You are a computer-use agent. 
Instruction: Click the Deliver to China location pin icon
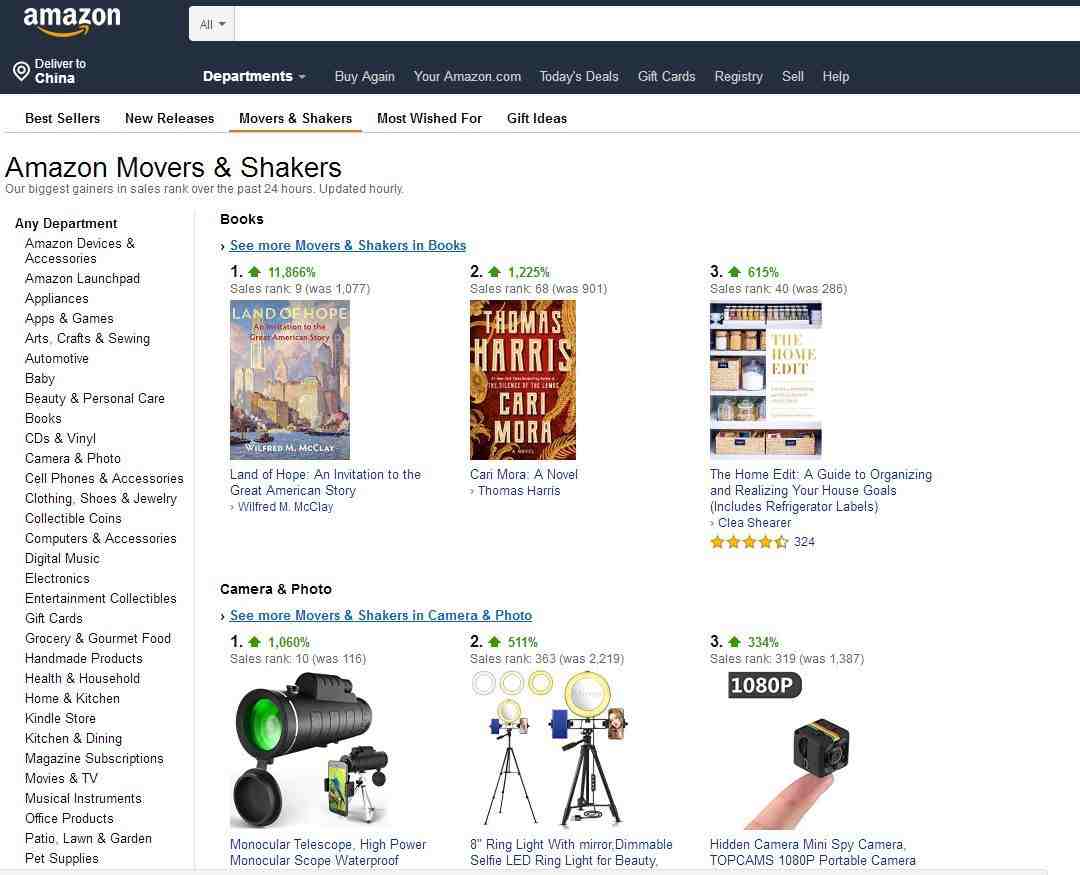point(21,70)
